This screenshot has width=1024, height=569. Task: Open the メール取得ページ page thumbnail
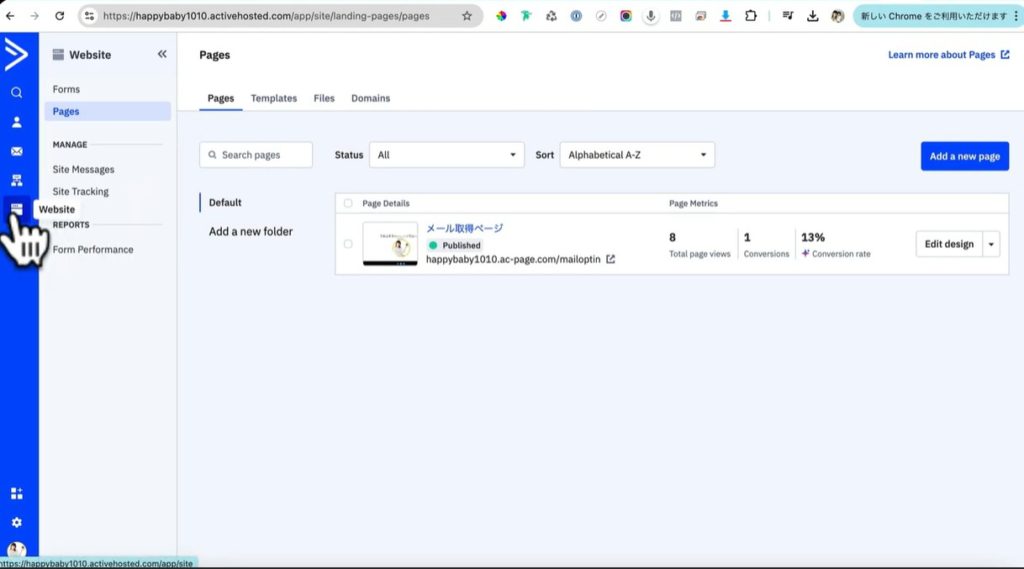tap(390, 244)
